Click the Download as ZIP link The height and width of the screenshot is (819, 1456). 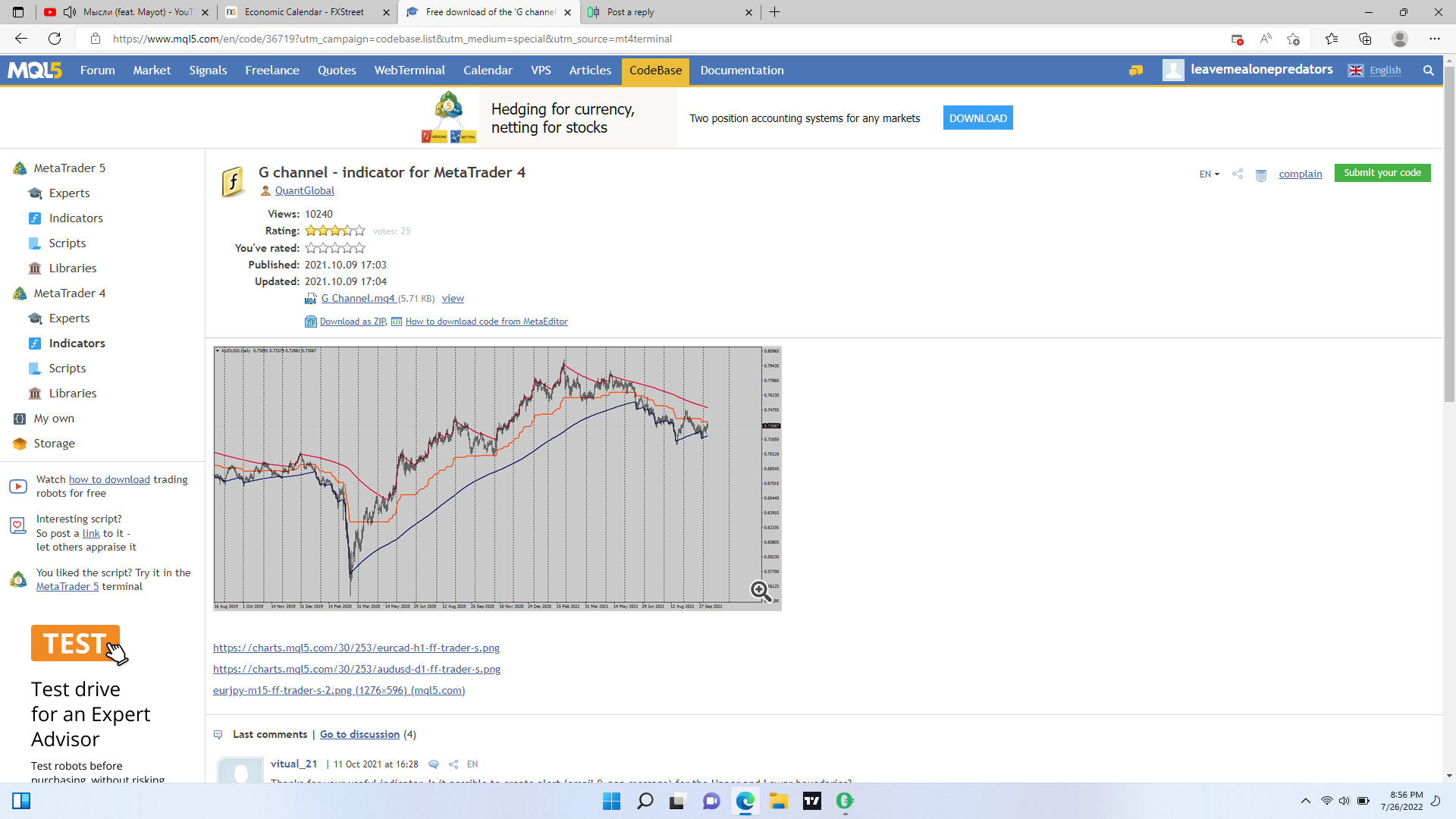[353, 322]
